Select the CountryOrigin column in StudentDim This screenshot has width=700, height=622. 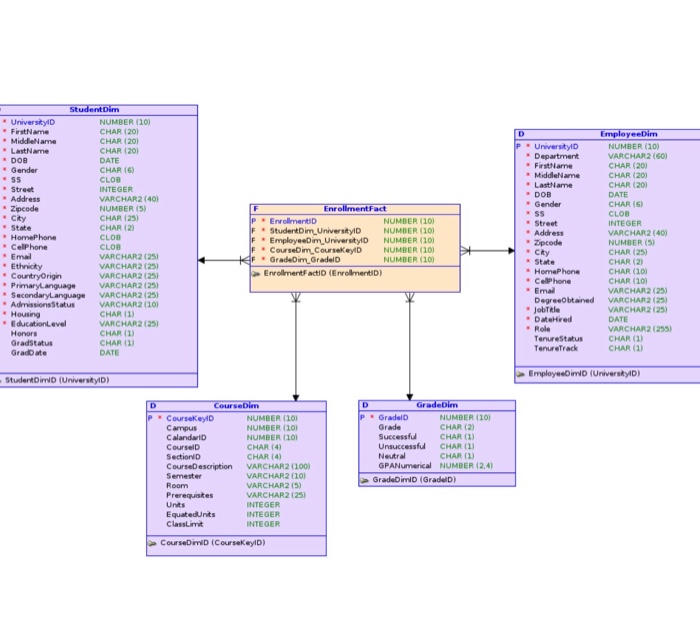pos(36,276)
